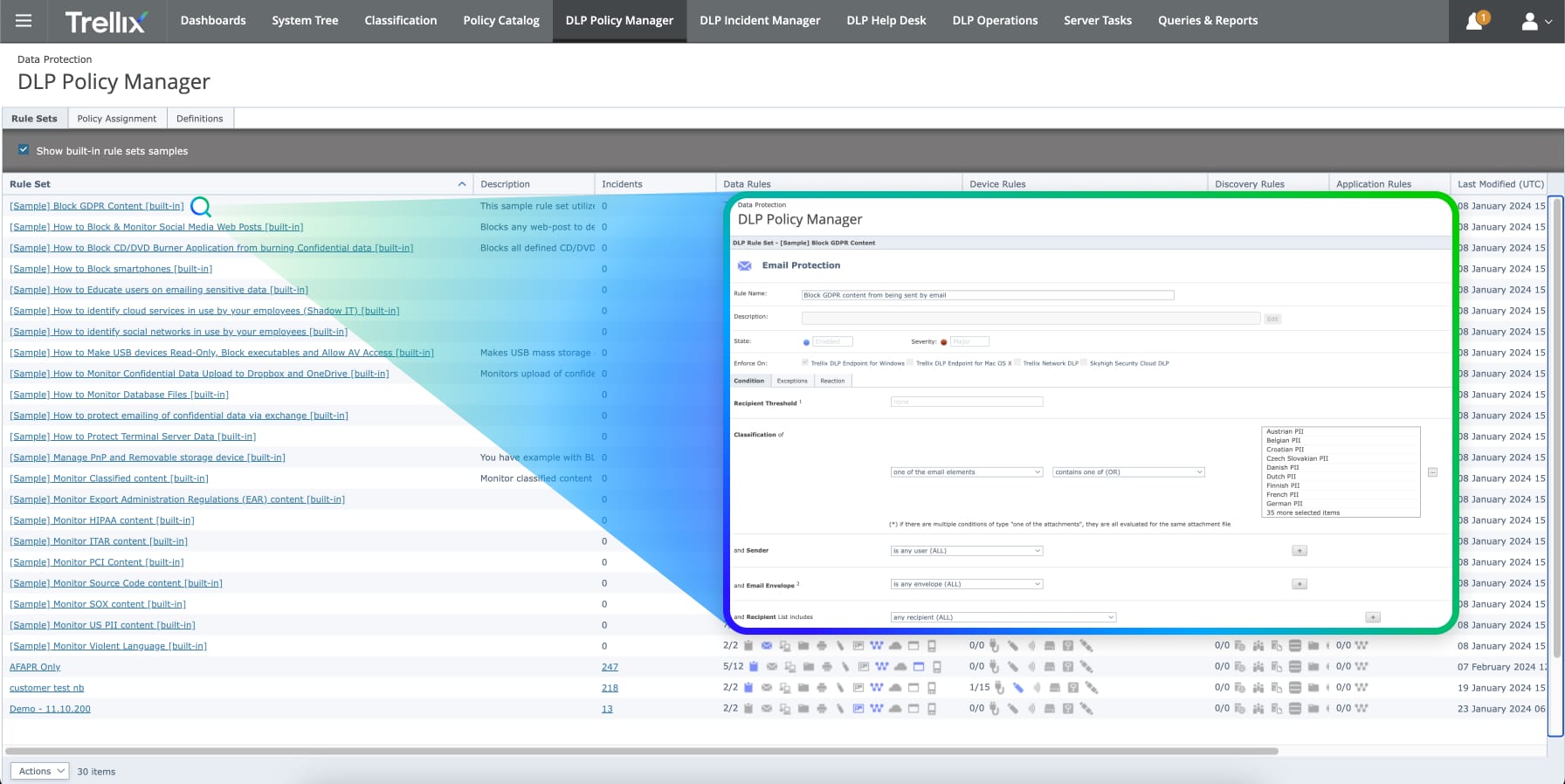Open the AFAPR Only rule set link

[35, 667]
